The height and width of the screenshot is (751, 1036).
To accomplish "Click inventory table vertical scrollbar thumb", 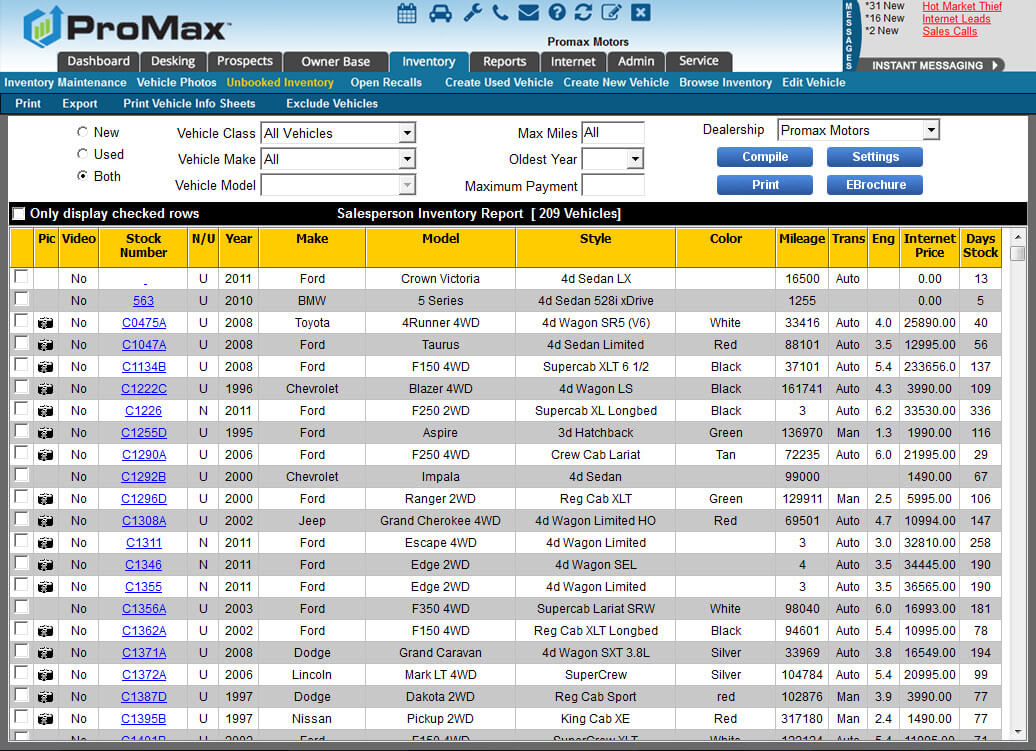I will point(1018,253).
